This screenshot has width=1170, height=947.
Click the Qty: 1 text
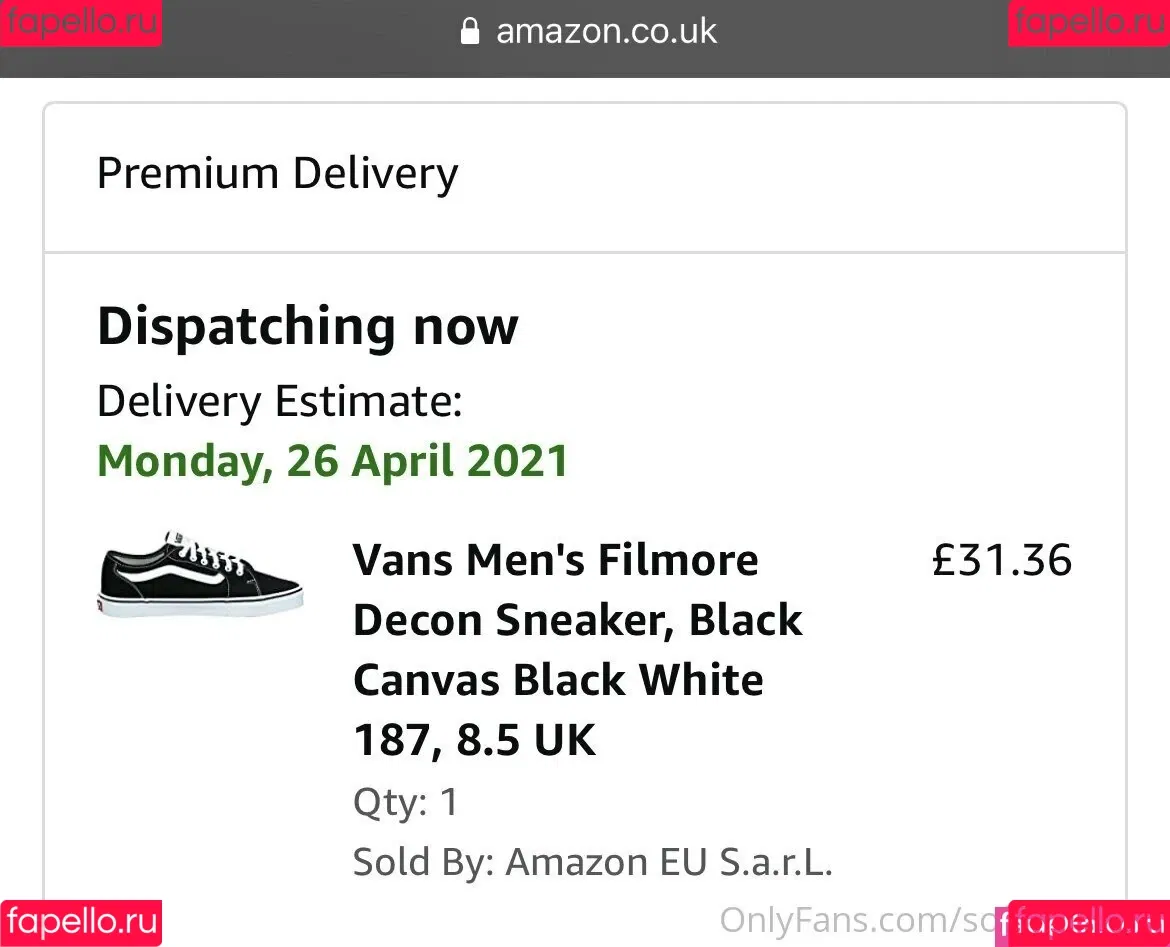pos(405,802)
